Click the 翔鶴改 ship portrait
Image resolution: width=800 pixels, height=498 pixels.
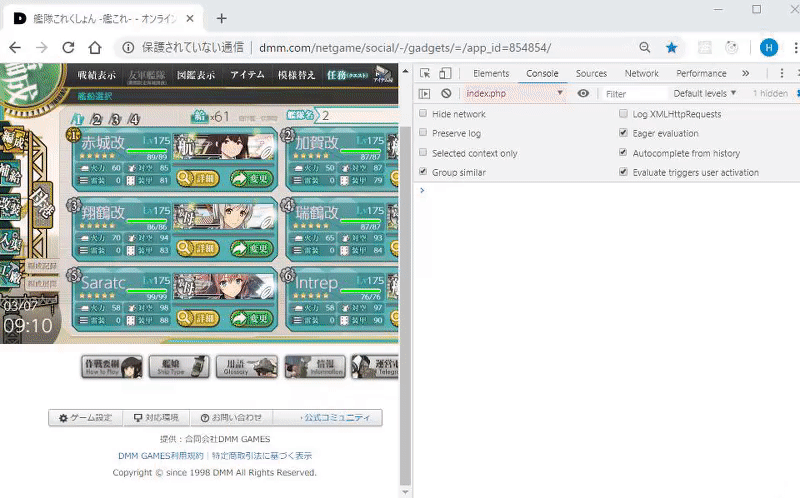tap(224, 217)
